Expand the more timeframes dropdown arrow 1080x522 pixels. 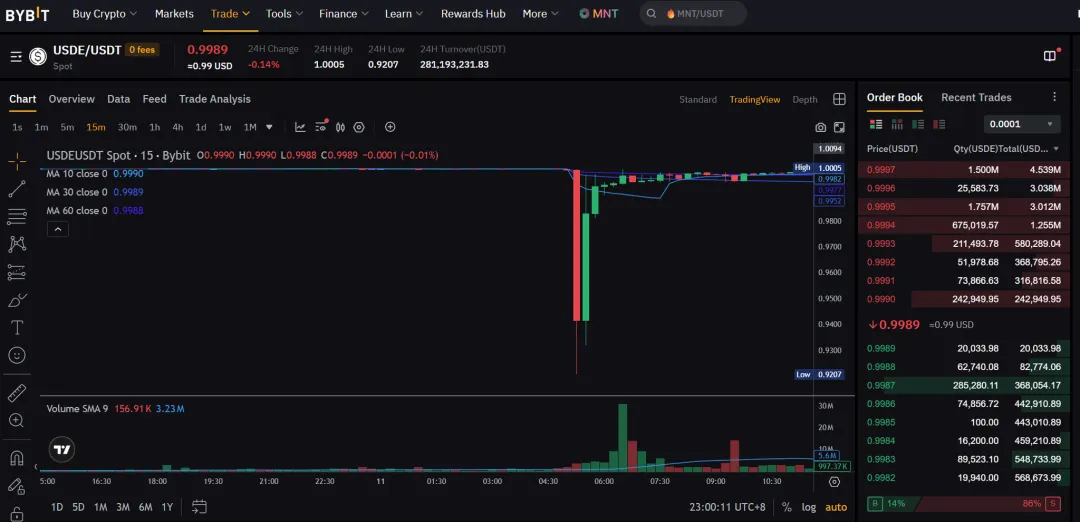click(x=269, y=127)
